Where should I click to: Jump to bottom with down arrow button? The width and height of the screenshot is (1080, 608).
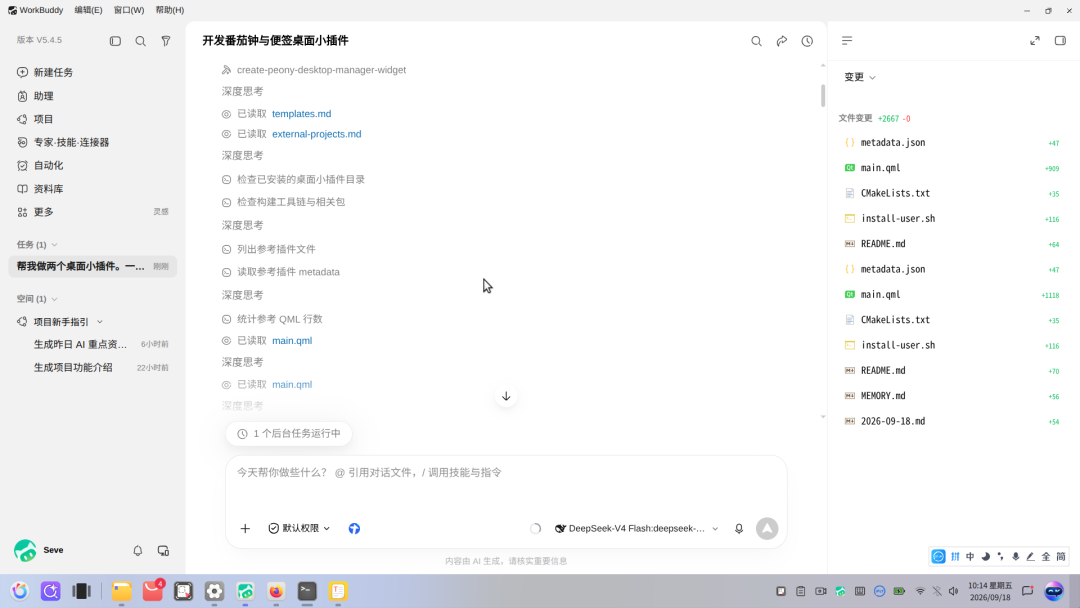click(x=506, y=397)
